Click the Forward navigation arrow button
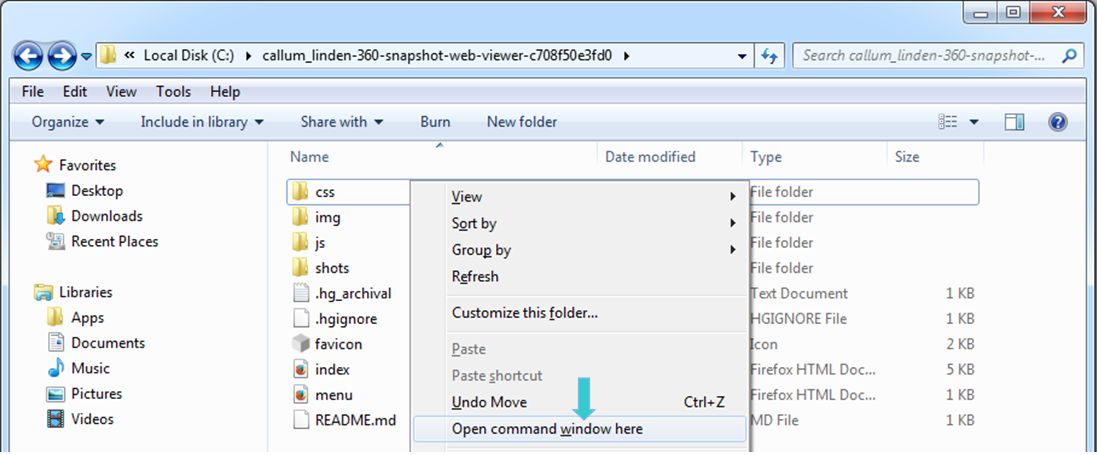 61,56
